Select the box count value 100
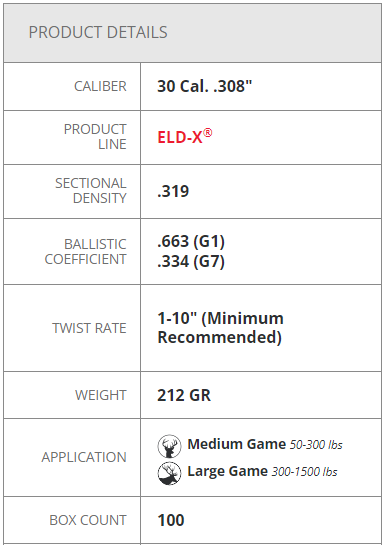Screen dimensions: 386x545 pos(171,520)
